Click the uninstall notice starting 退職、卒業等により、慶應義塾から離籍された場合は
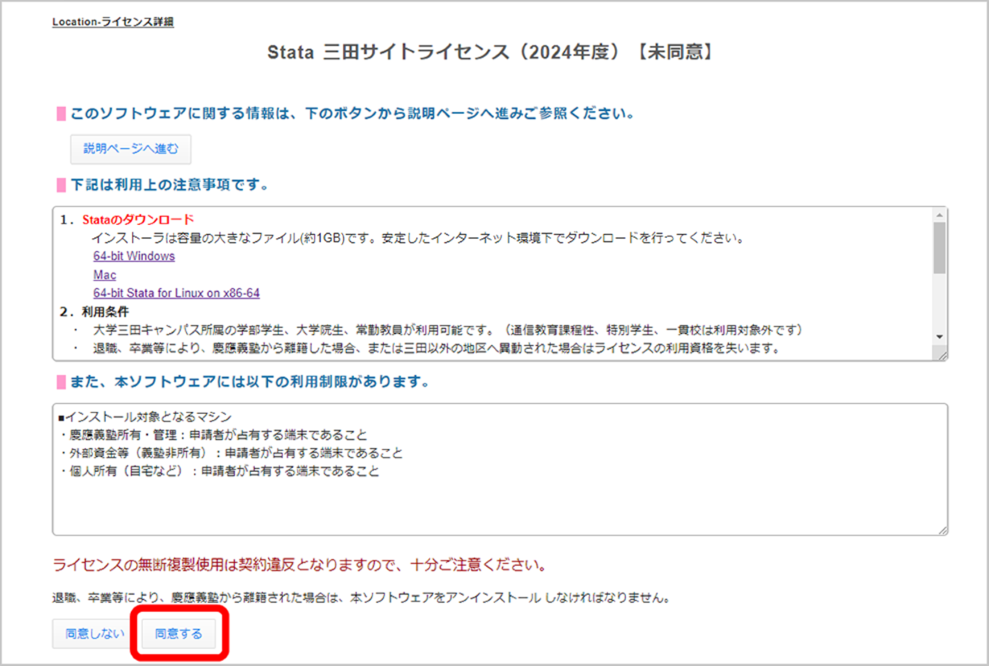989x666 pixels. point(361,597)
